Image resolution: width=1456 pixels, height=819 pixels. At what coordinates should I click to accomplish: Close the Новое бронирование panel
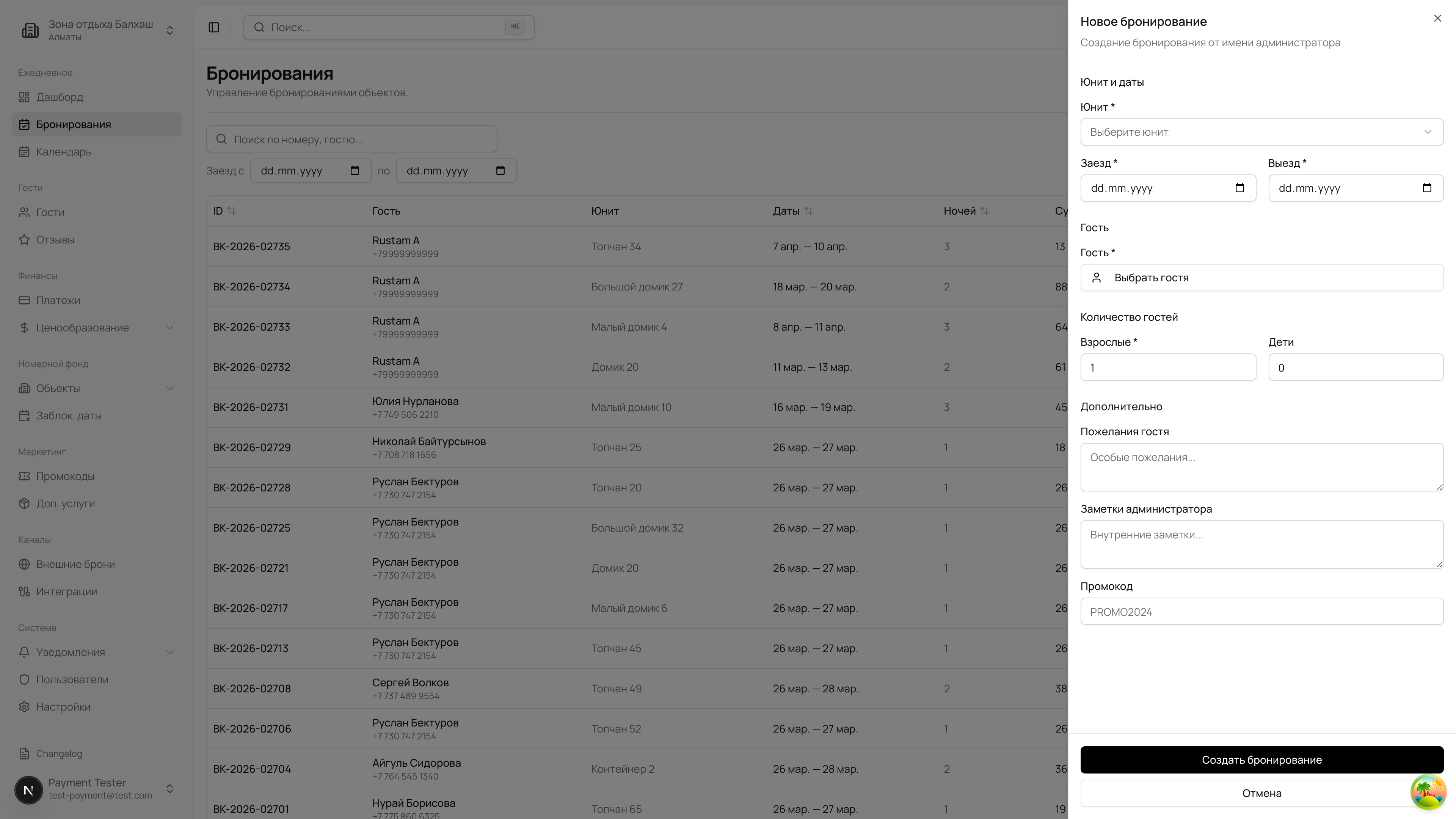click(x=1437, y=19)
